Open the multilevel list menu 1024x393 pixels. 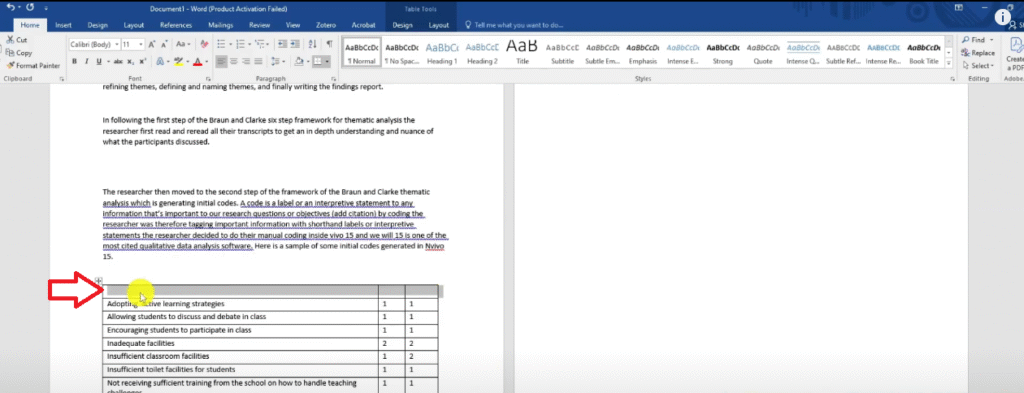263,44
